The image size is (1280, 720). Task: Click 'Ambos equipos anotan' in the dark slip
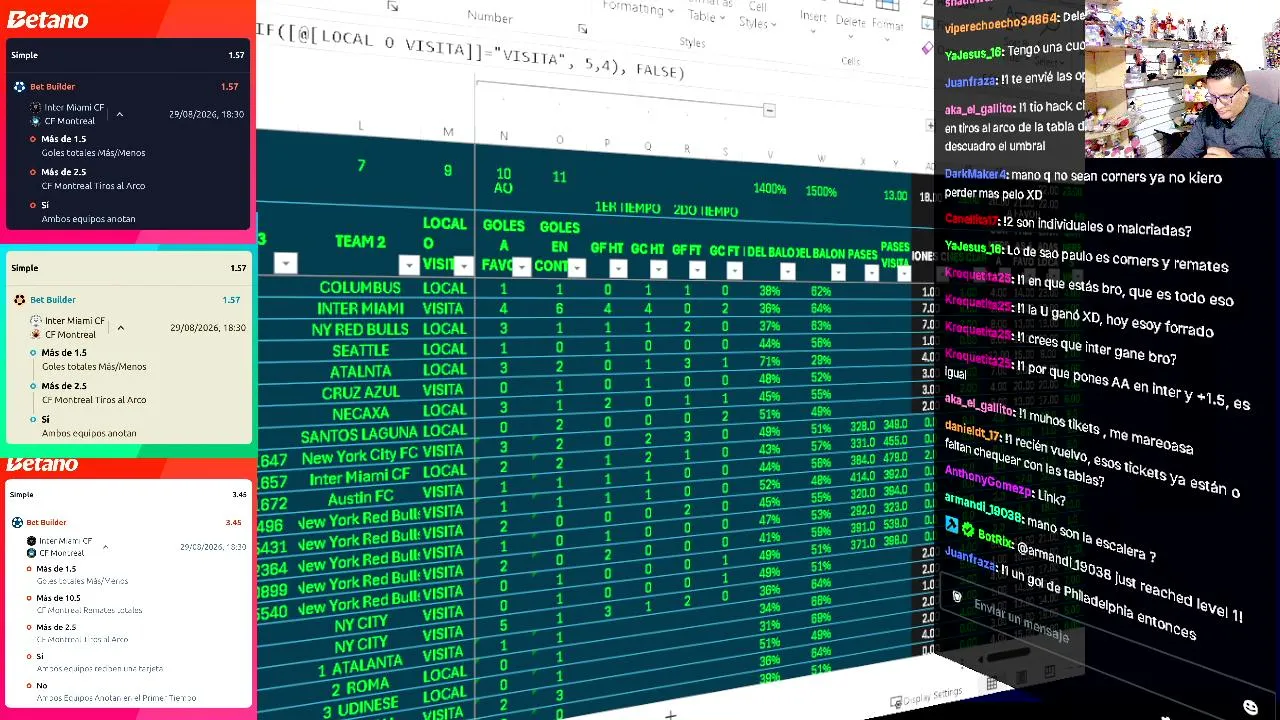(x=88, y=219)
